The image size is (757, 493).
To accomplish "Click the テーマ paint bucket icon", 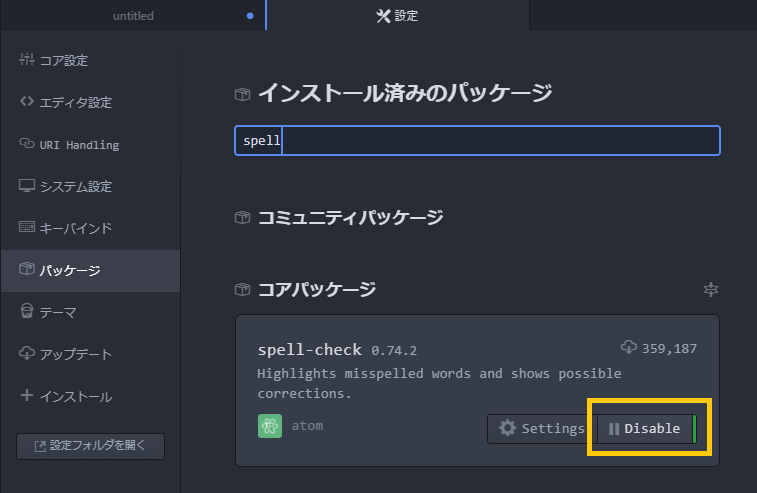I will (x=27, y=310).
